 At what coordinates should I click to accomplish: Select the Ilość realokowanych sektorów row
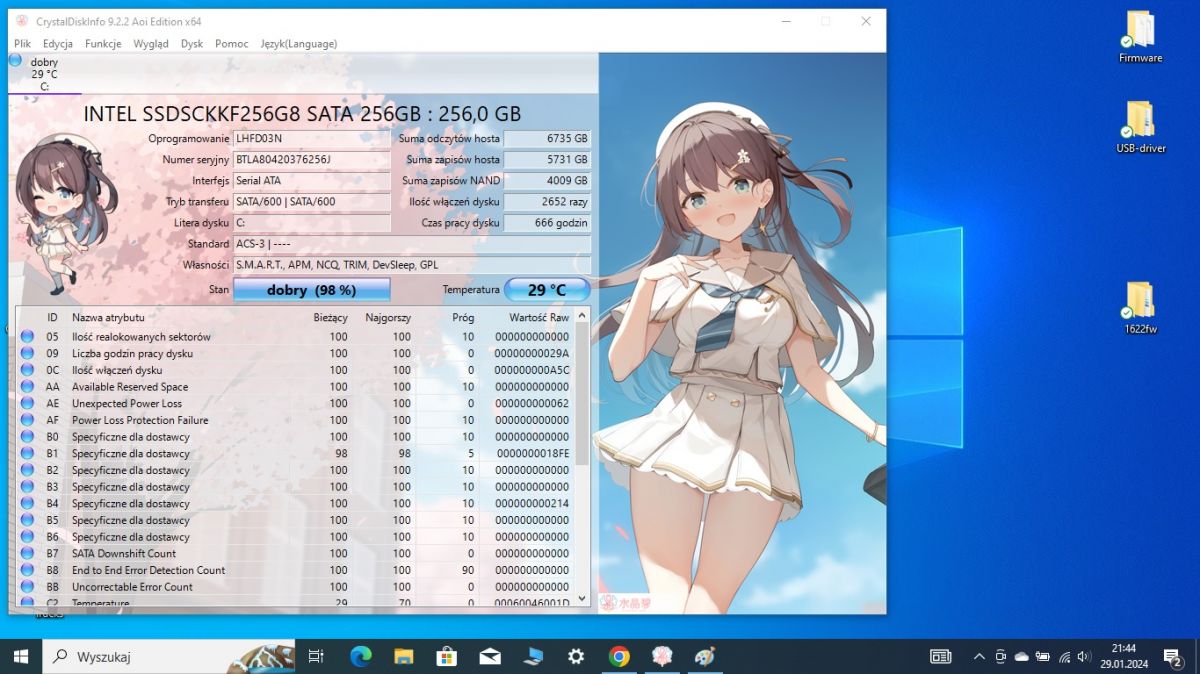click(295, 337)
